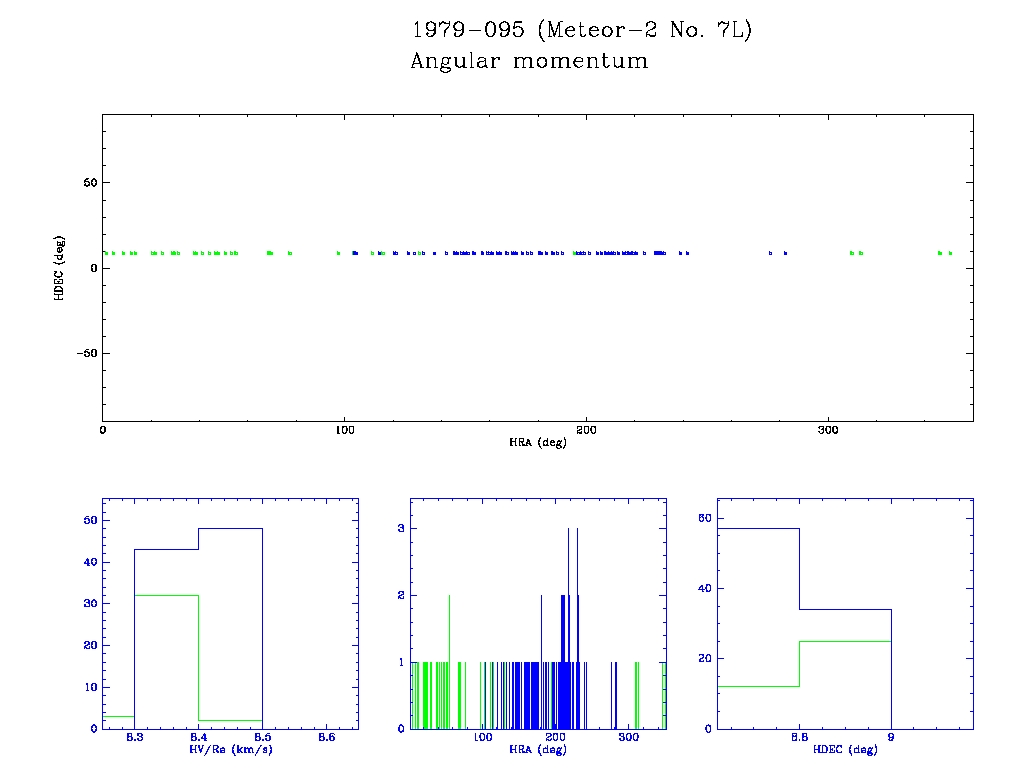
Task: Select the 100 tick label on scatter x-axis
Action: pos(344,430)
